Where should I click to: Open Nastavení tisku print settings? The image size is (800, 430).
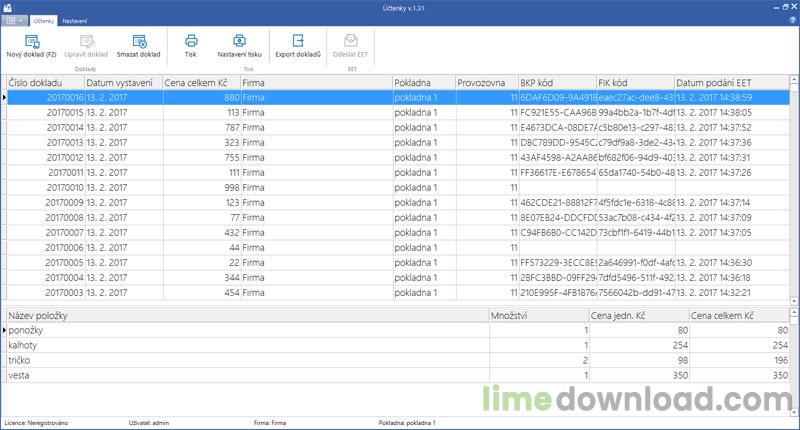(x=239, y=42)
